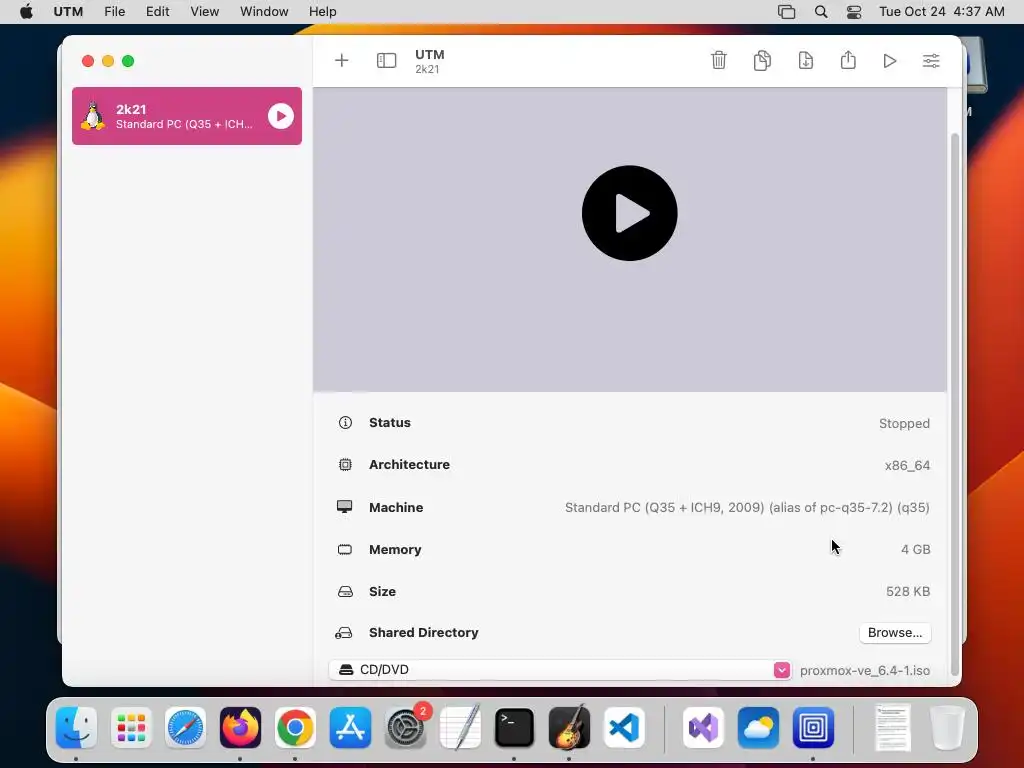Open Terminal from the dock

[x=515, y=728]
